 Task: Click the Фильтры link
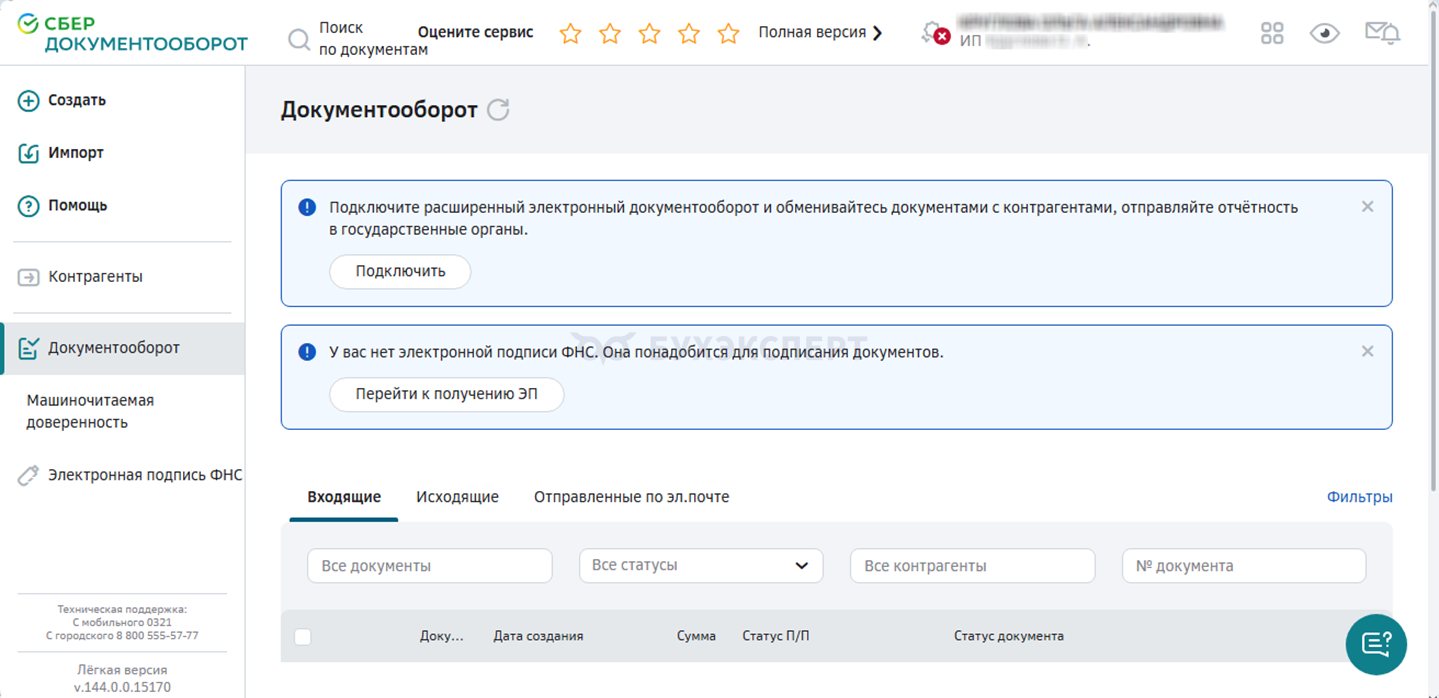click(1359, 497)
